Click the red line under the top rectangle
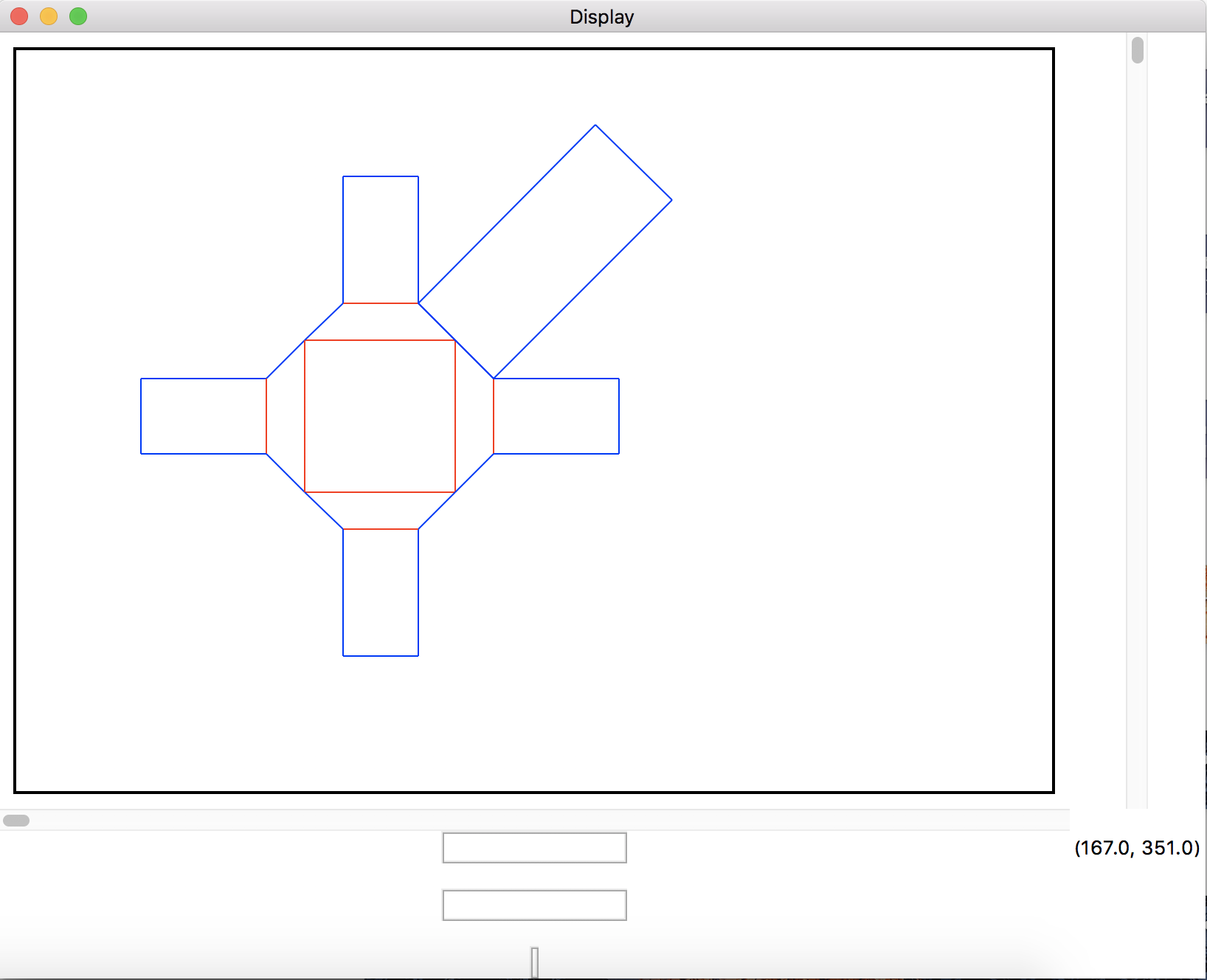The image size is (1207, 980). 381,303
